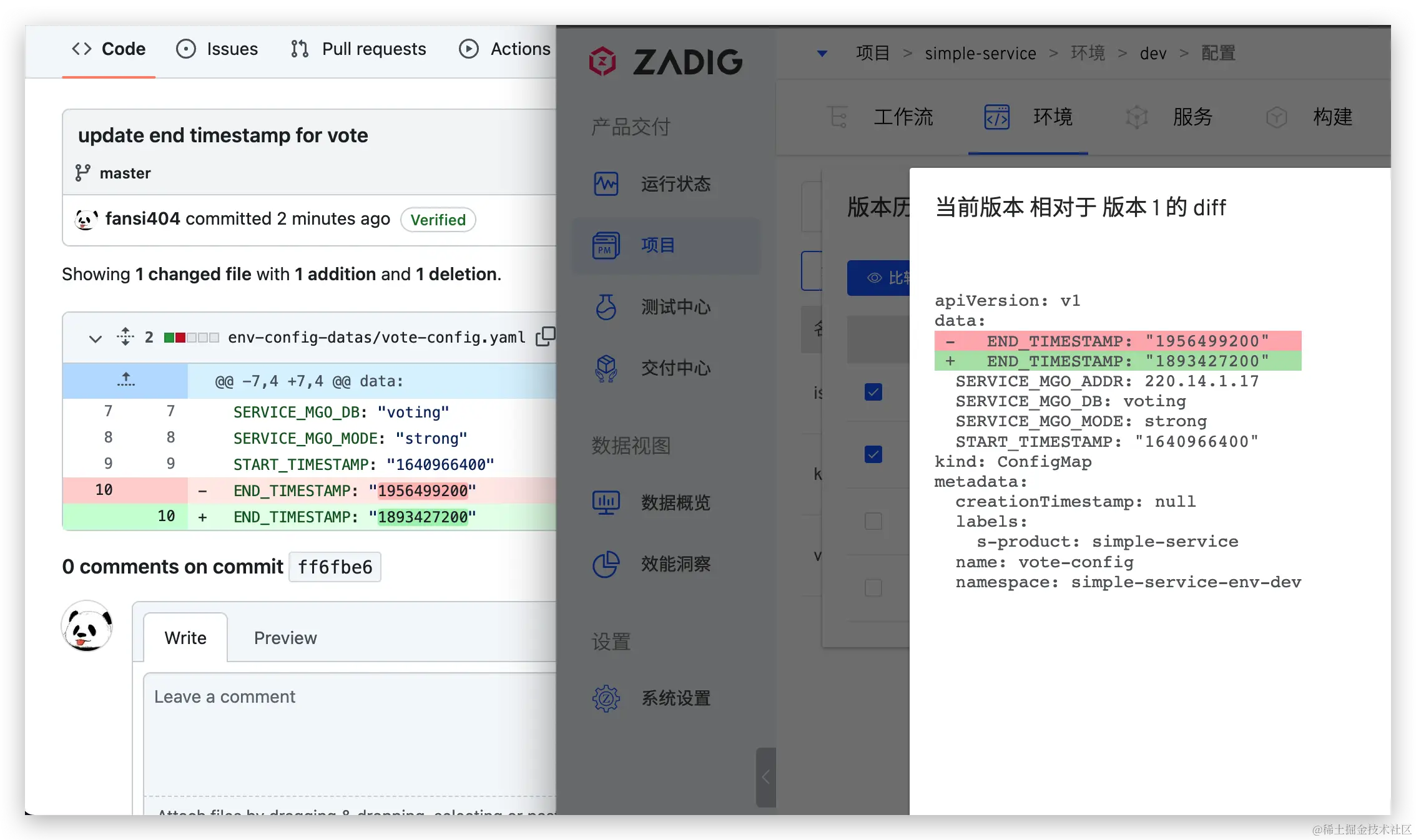Select the 测试中心 flask icon
Viewport: 1416px width, 840px height.
click(606, 307)
